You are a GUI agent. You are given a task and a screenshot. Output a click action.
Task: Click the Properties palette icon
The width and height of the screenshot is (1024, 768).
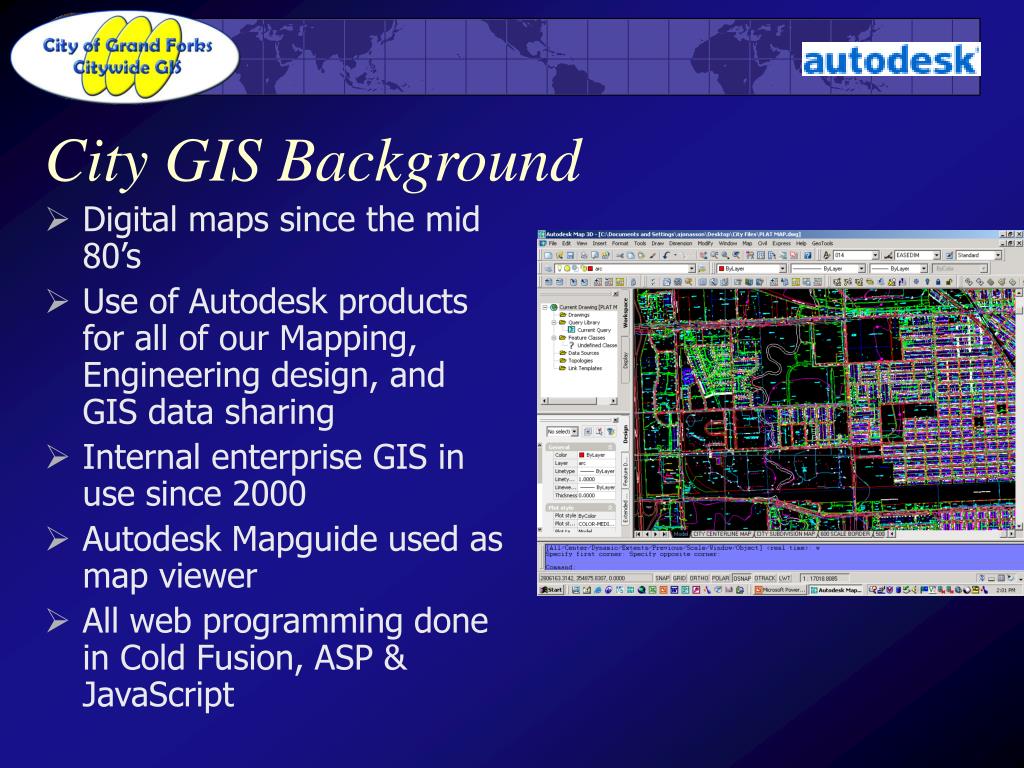pyautogui.click(x=750, y=255)
